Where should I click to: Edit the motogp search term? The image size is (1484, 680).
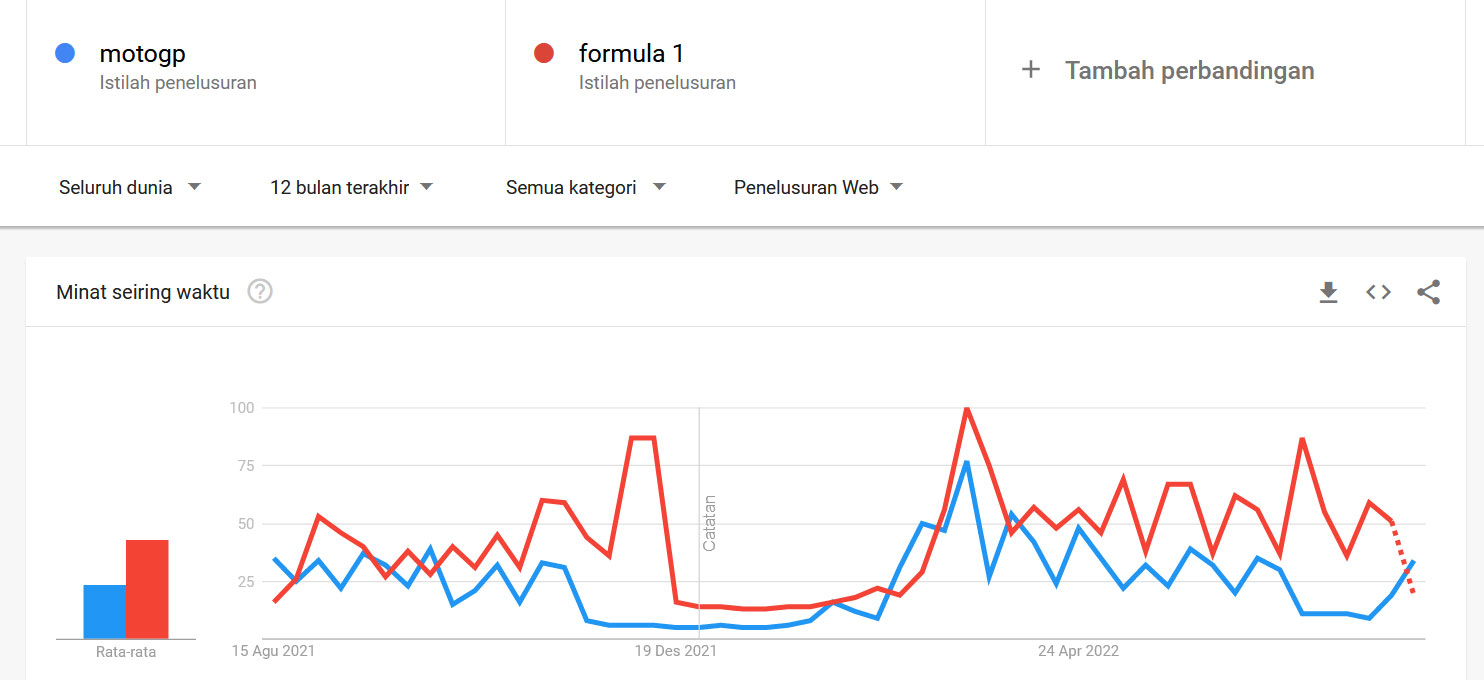(142, 53)
